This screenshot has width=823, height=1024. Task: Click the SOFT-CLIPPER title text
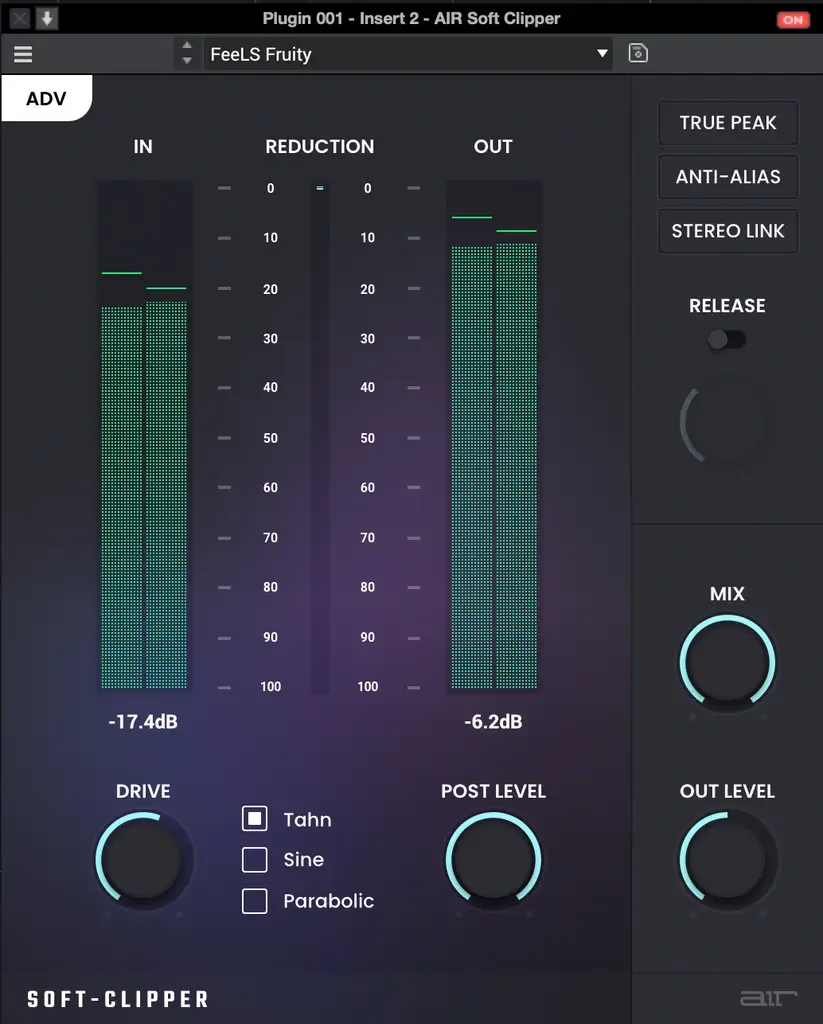[118, 999]
